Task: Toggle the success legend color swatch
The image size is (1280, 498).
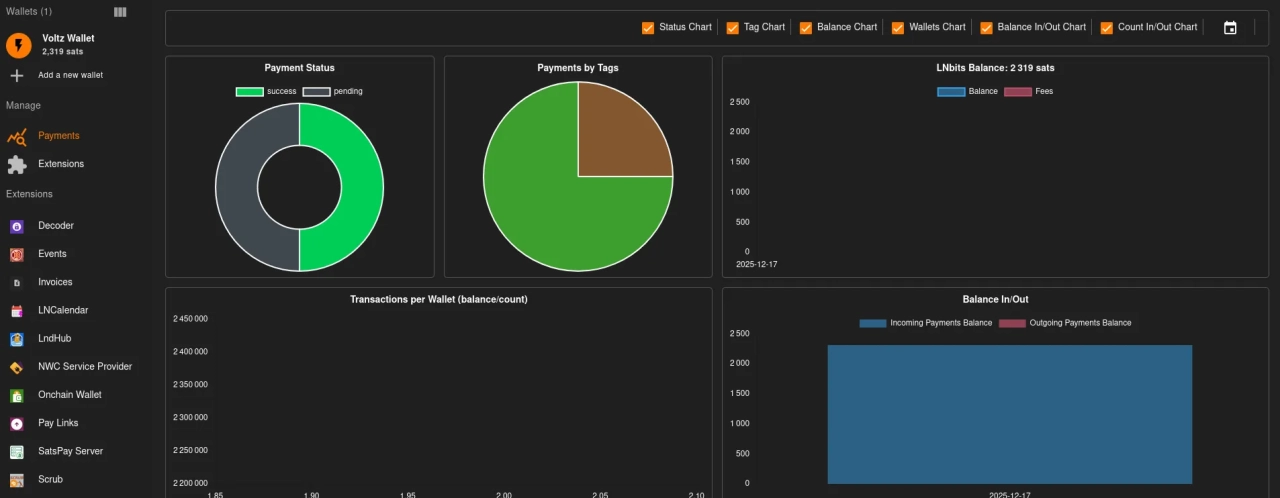Action: [x=249, y=92]
